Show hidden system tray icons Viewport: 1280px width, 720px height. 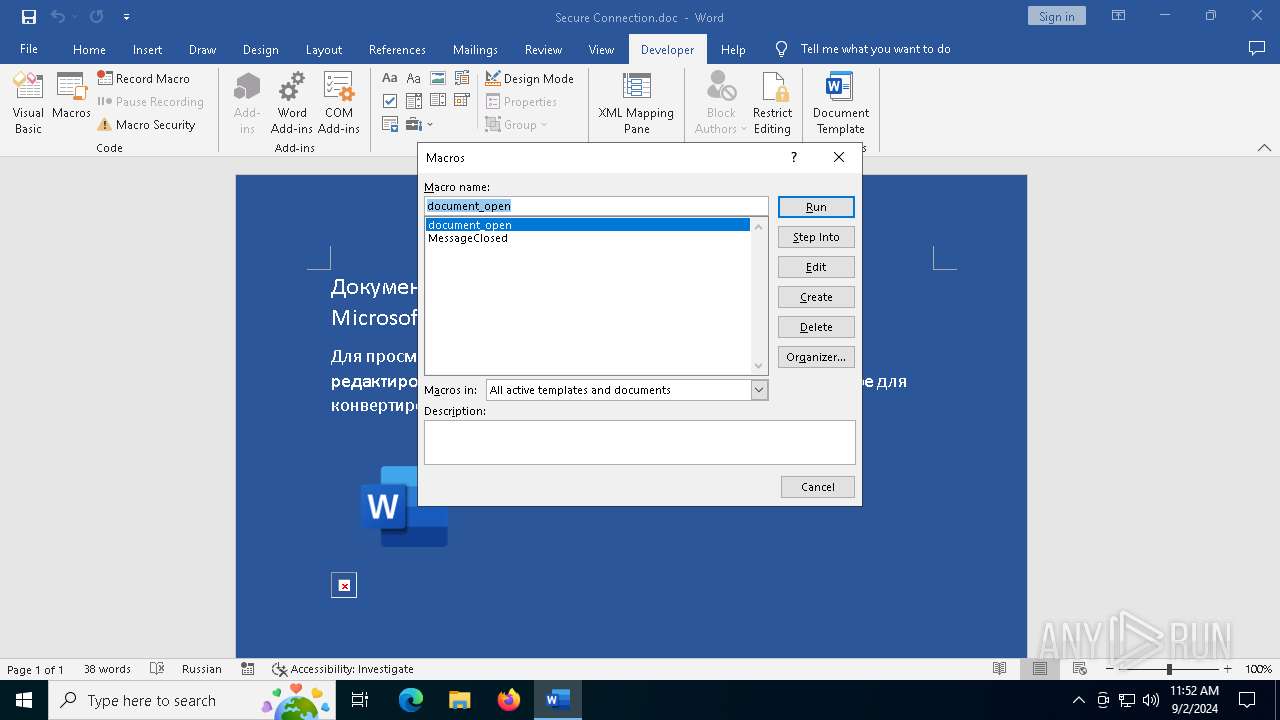click(x=1078, y=700)
